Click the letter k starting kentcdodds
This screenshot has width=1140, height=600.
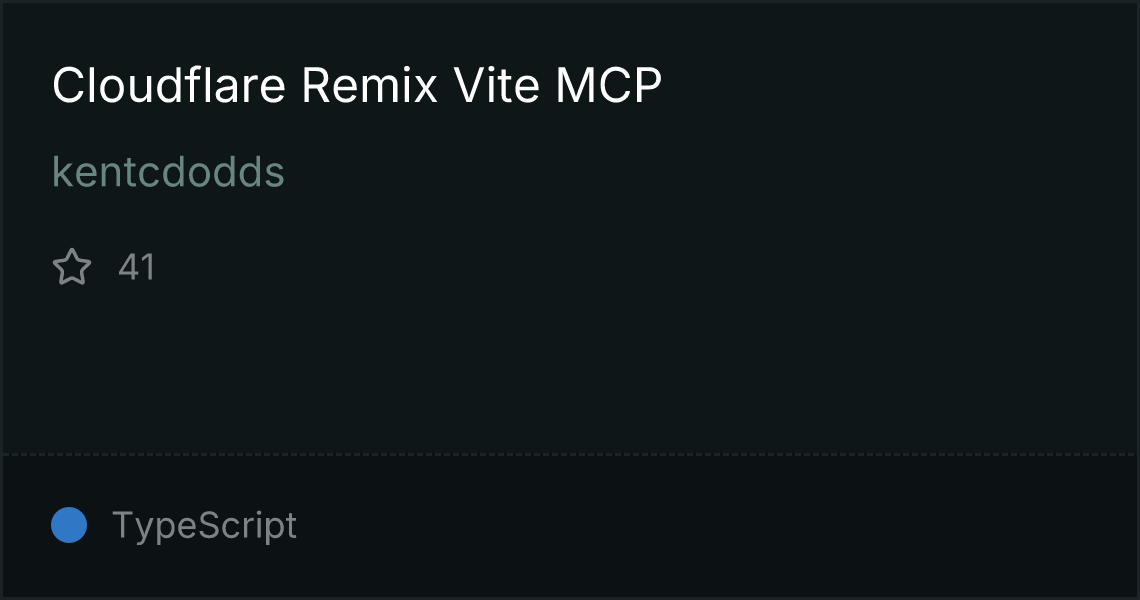click(x=61, y=172)
